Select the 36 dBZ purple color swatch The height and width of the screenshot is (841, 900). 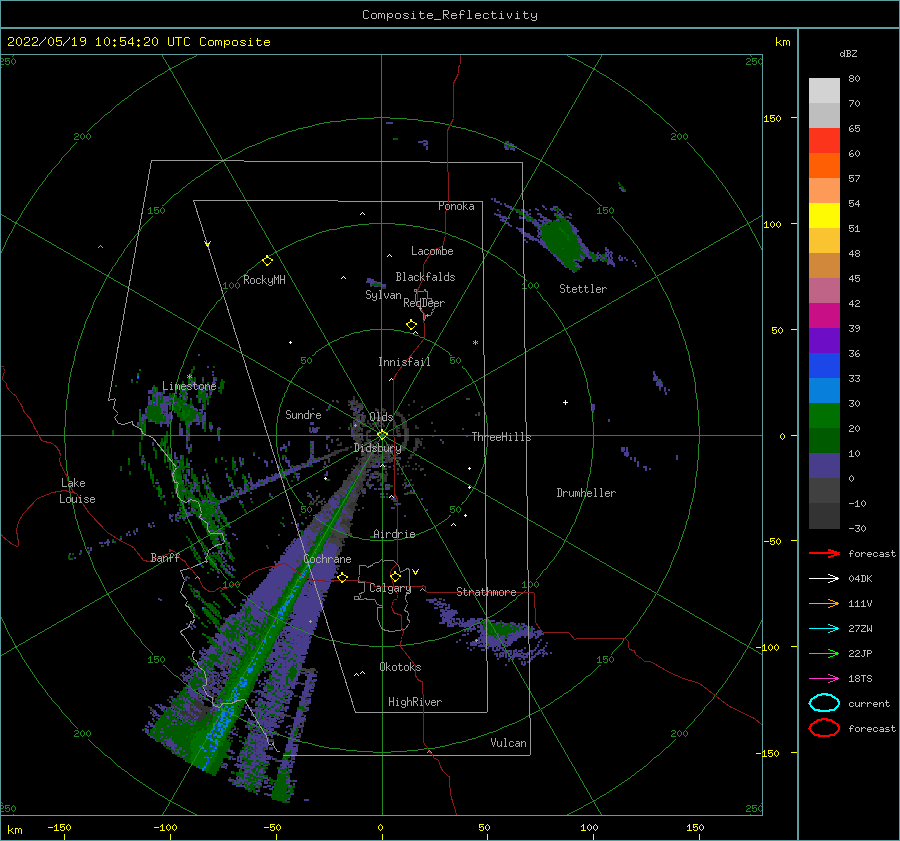point(824,340)
